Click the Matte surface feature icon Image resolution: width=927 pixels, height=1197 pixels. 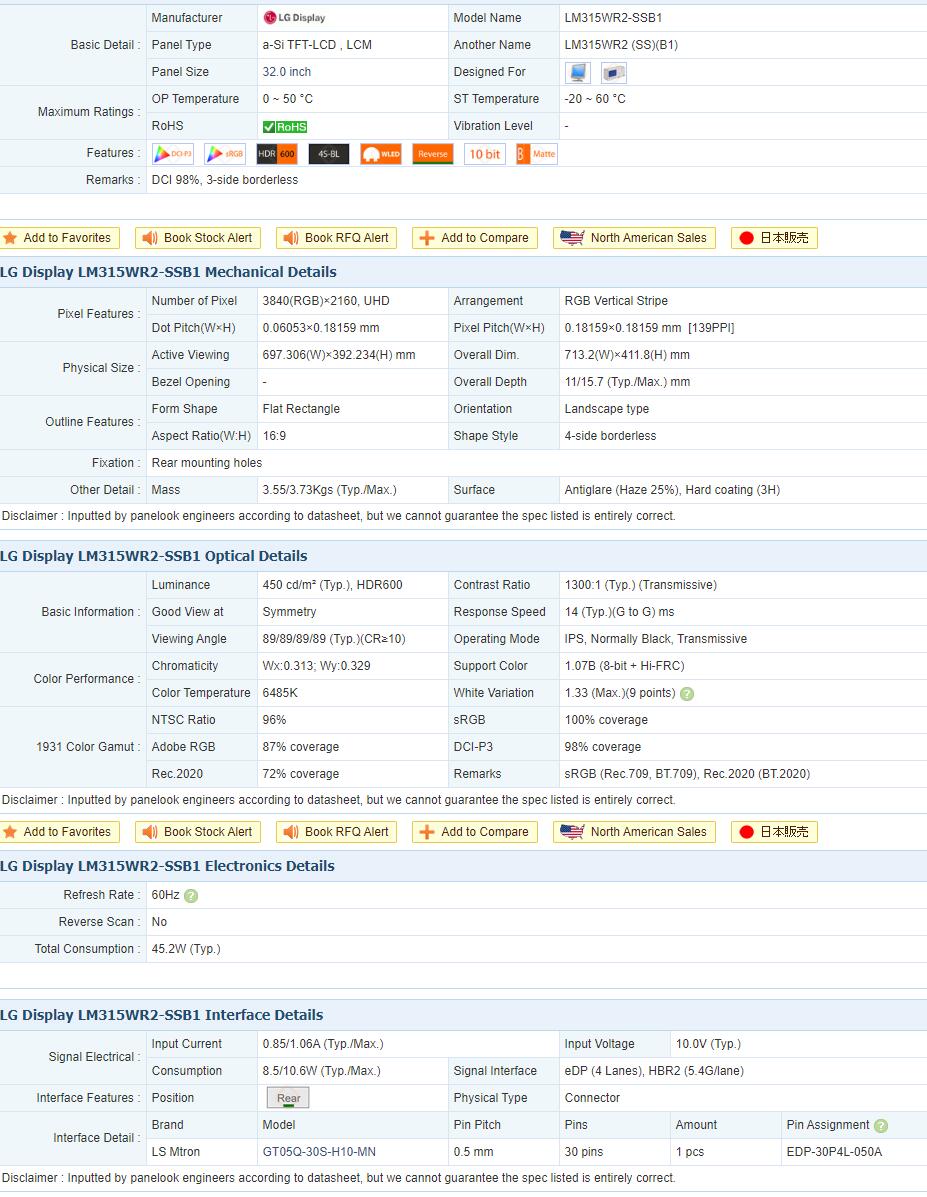[x=537, y=153]
